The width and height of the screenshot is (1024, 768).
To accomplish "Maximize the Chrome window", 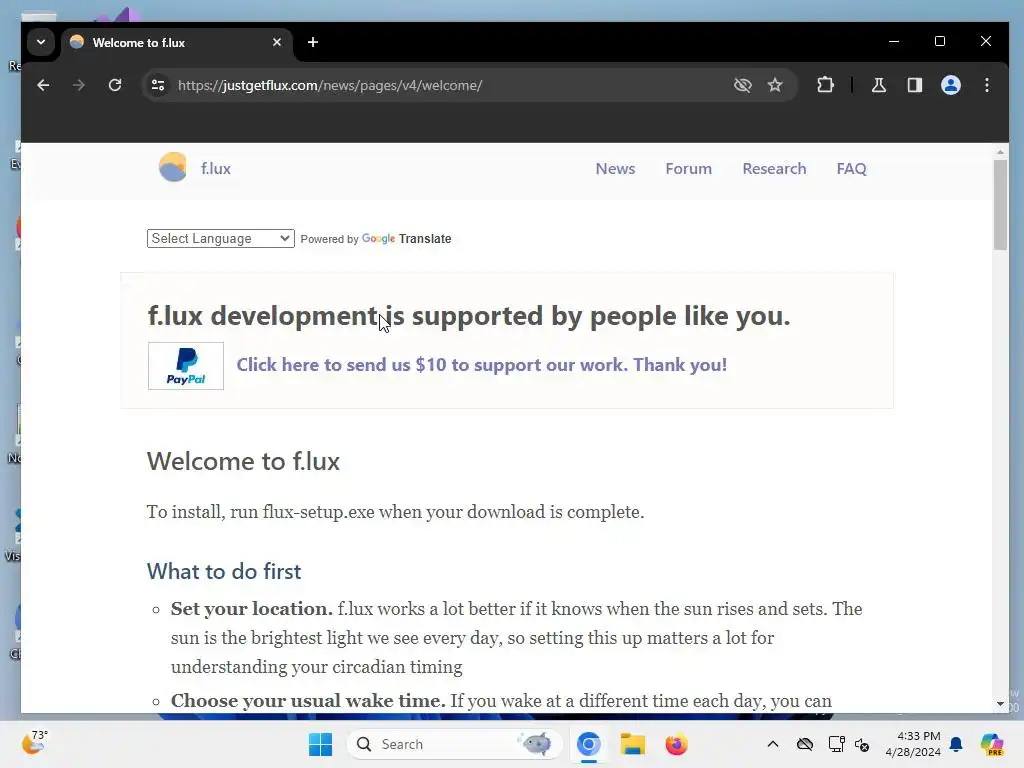I will pyautogui.click(x=940, y=41).
